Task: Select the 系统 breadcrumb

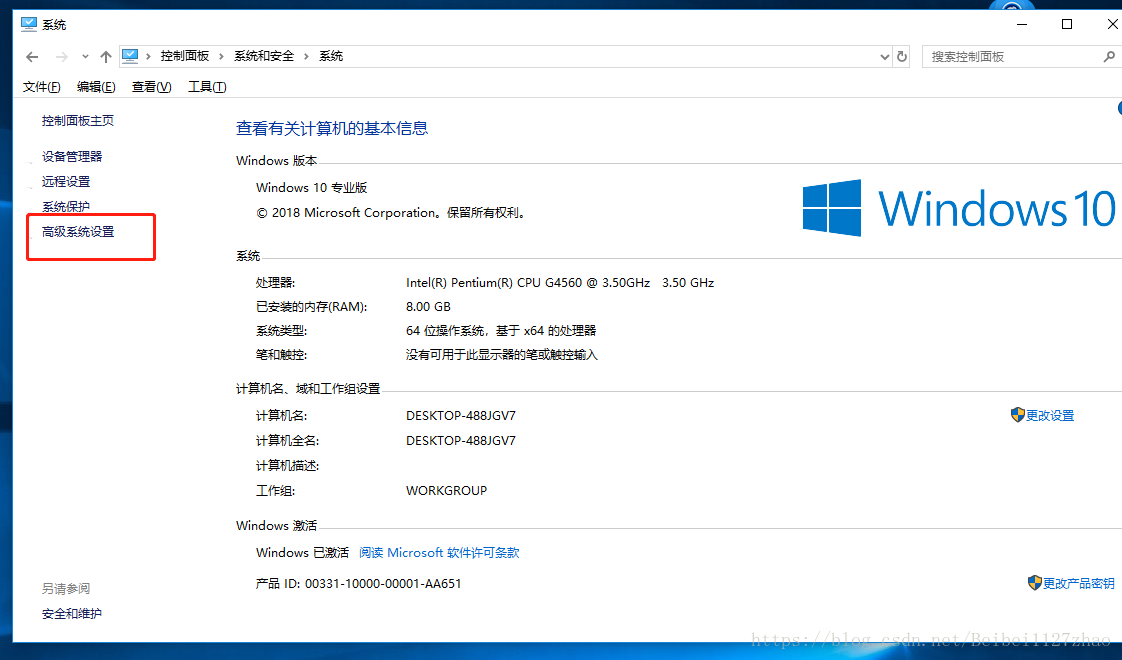Action: click(331, 56)
